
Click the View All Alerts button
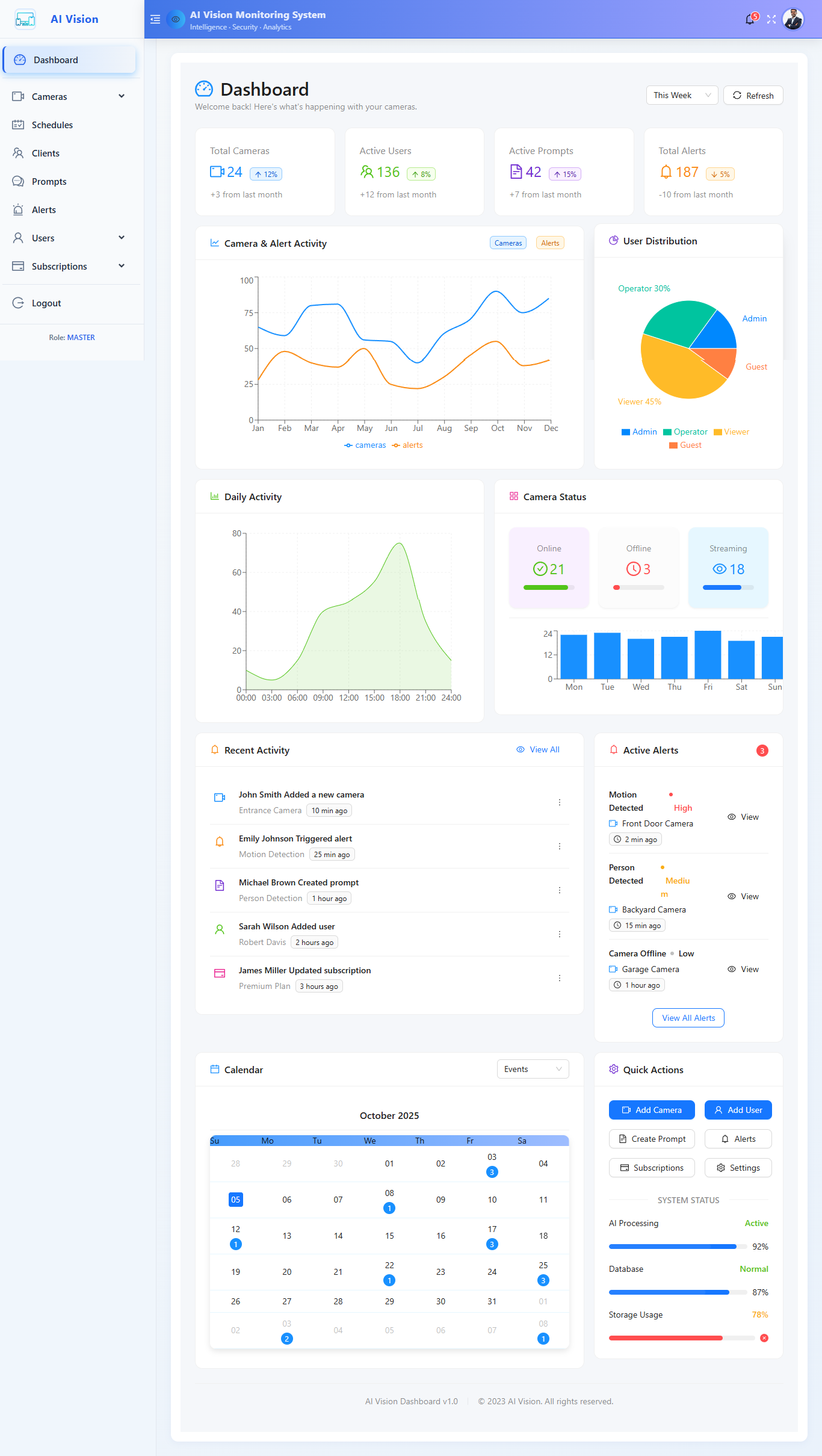(688, 1018)
